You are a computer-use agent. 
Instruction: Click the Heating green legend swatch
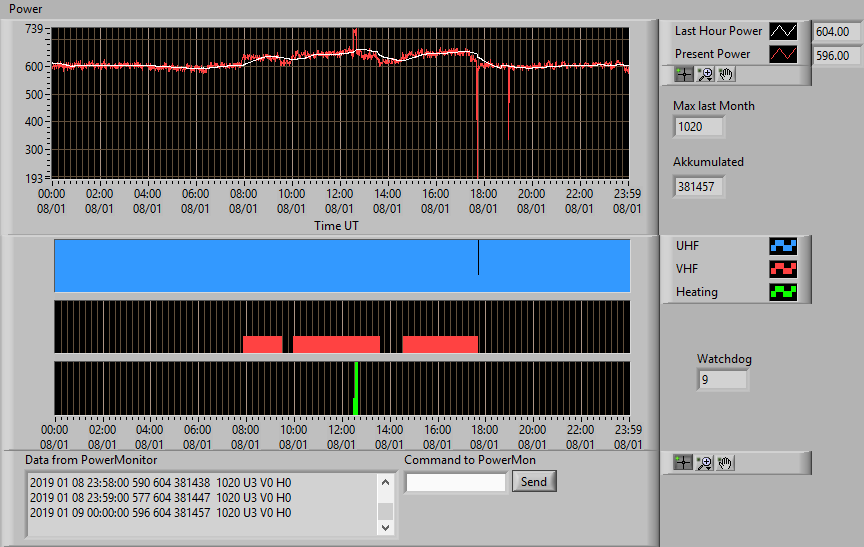[x=783, y=292]
